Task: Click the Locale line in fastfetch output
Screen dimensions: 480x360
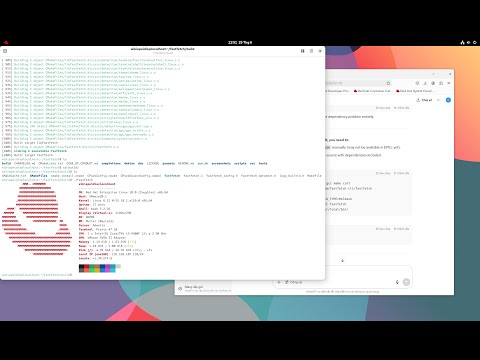Action: pyautogui.click(x=95, y=258)
